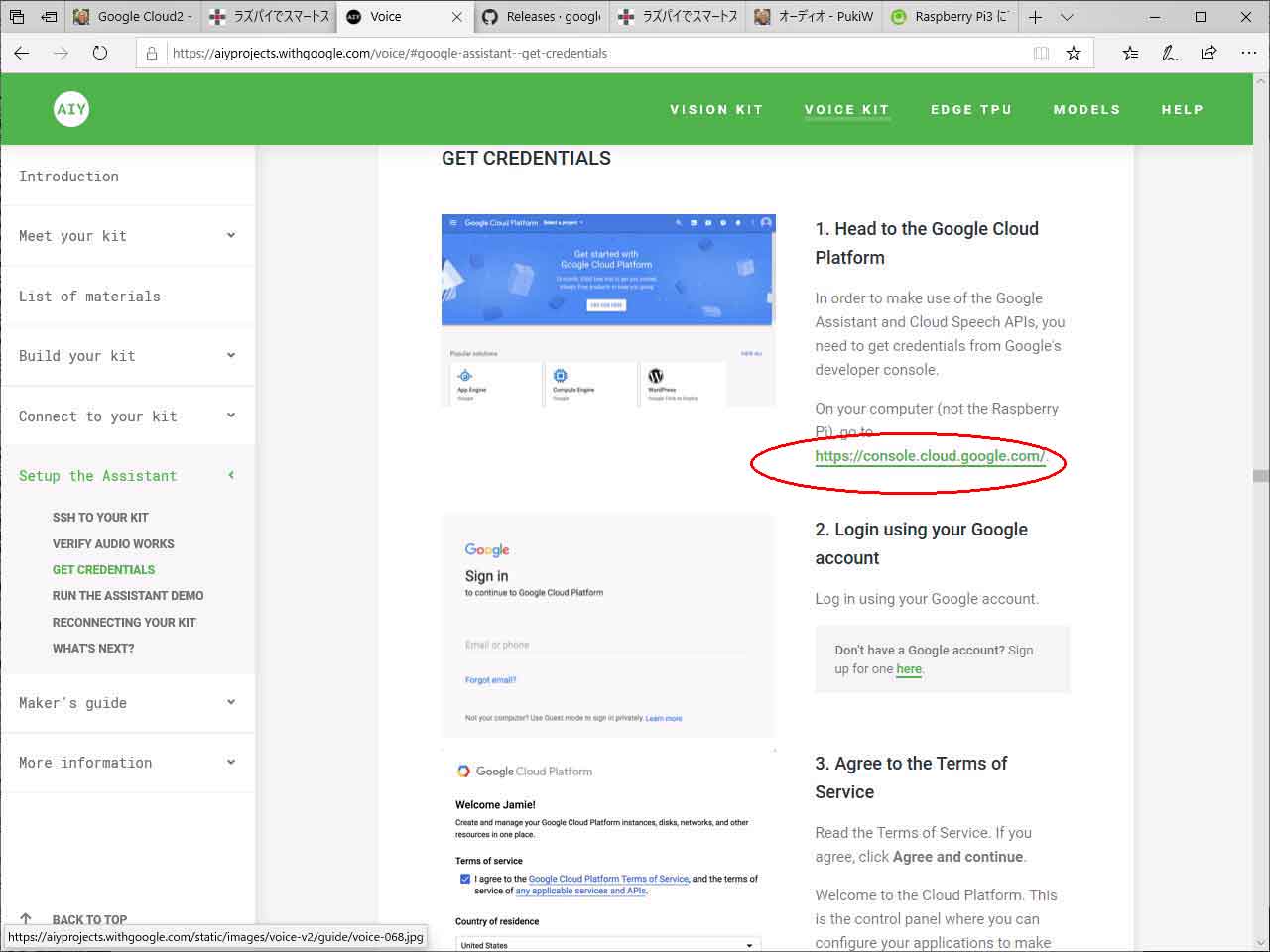Open the Add notes pen tool
Image resolution: width=1270 pixels, height=952 pixels.
(1170, 53)
